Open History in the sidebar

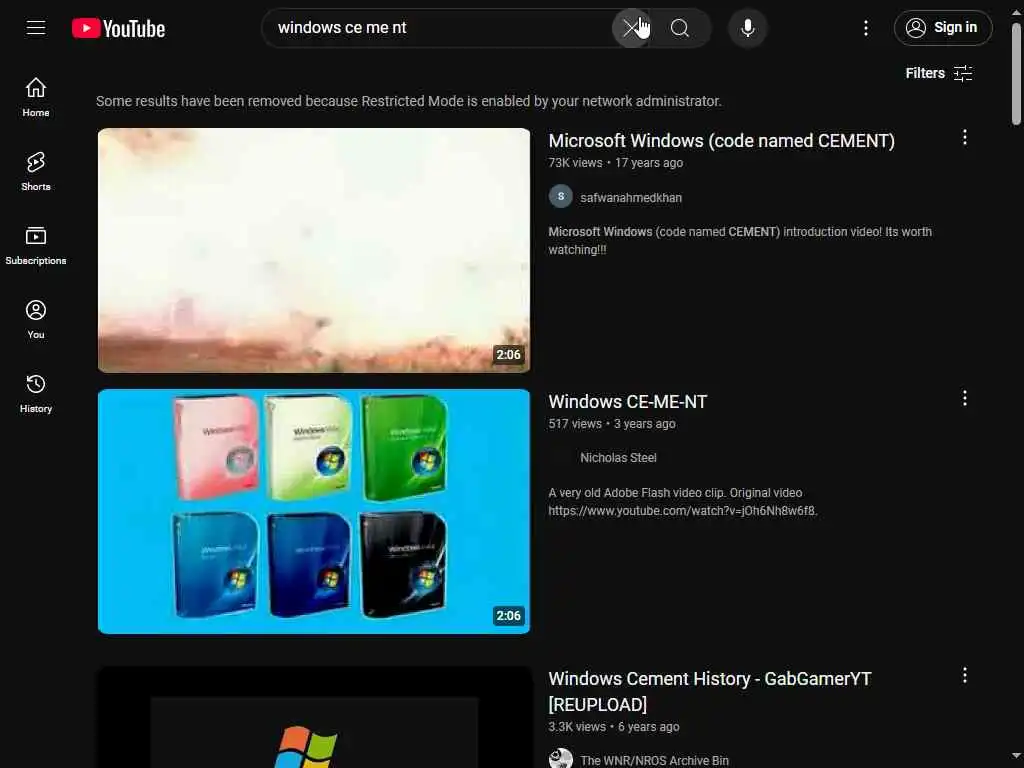pyautogui.click(x=36, y=393)
